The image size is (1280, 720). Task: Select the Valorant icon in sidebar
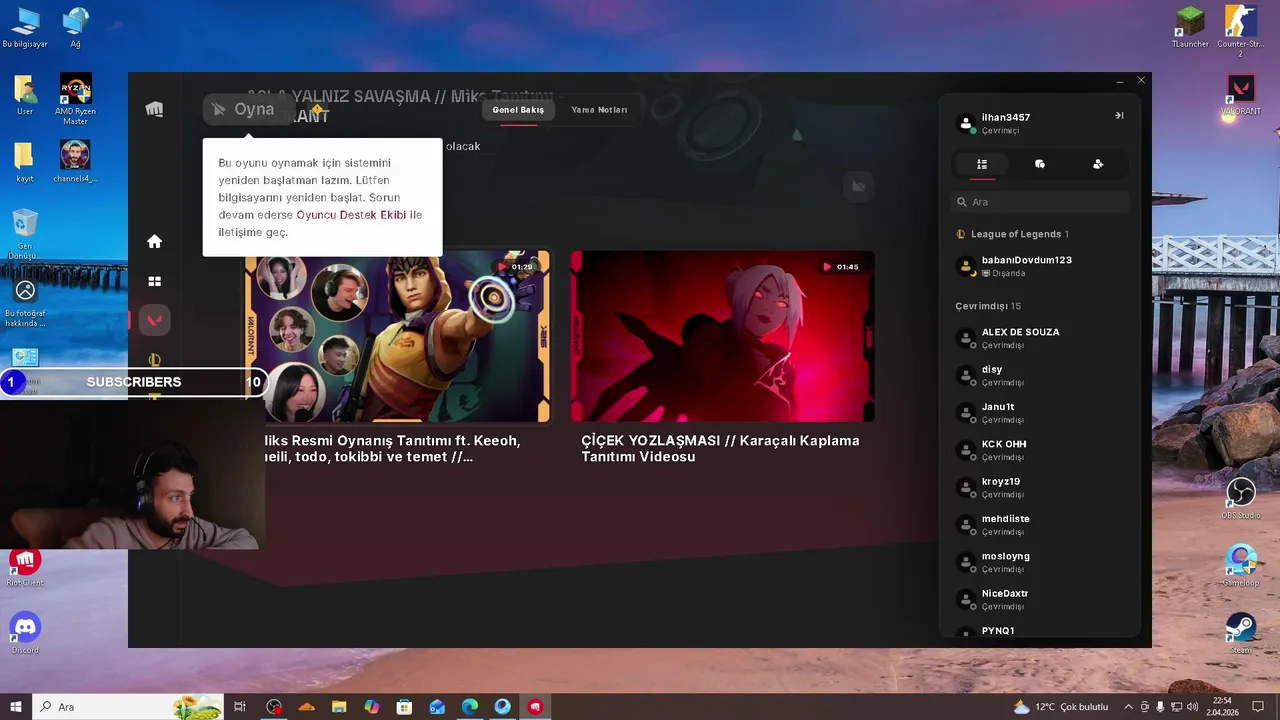coord(154,320)
